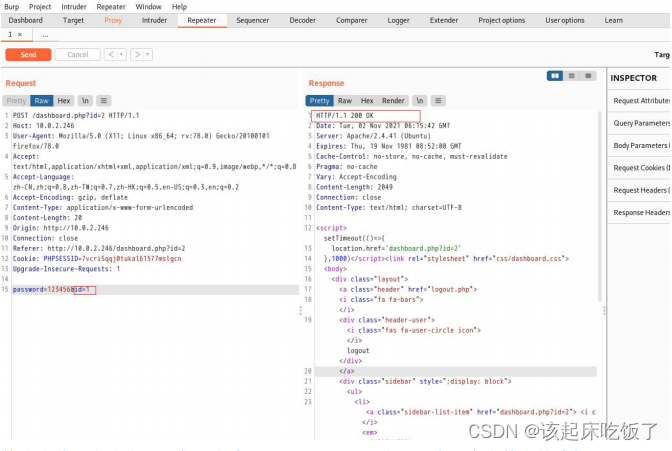Open the Burp menu
Image resolution: width=672 pixels, height=451 pixels.
12,7
